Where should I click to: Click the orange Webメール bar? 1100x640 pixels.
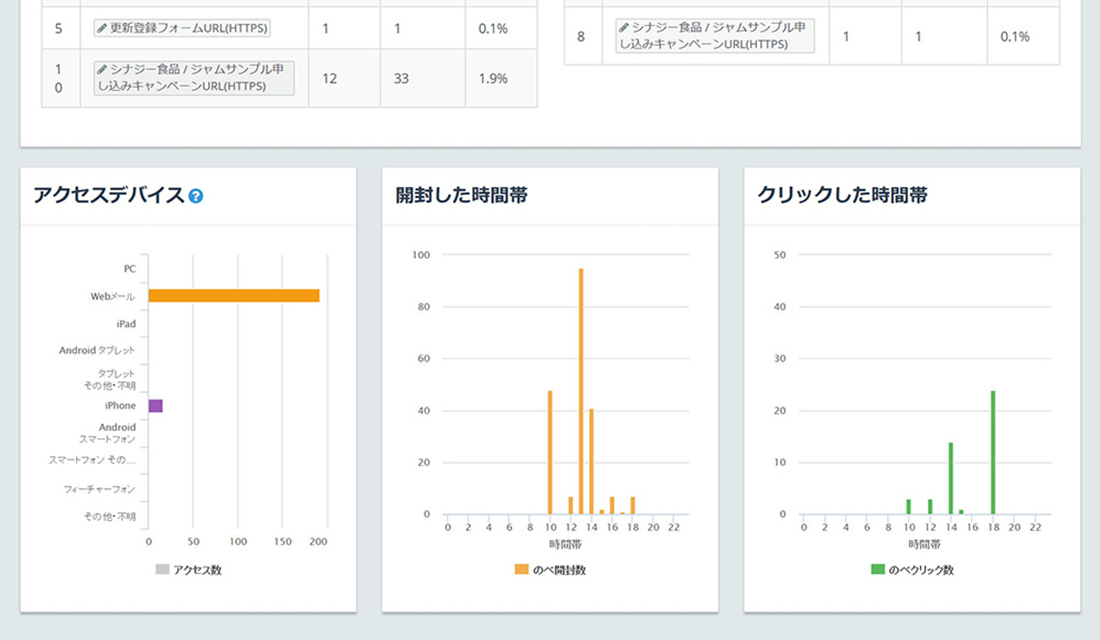pyautogui.click(x=234, y=295)
